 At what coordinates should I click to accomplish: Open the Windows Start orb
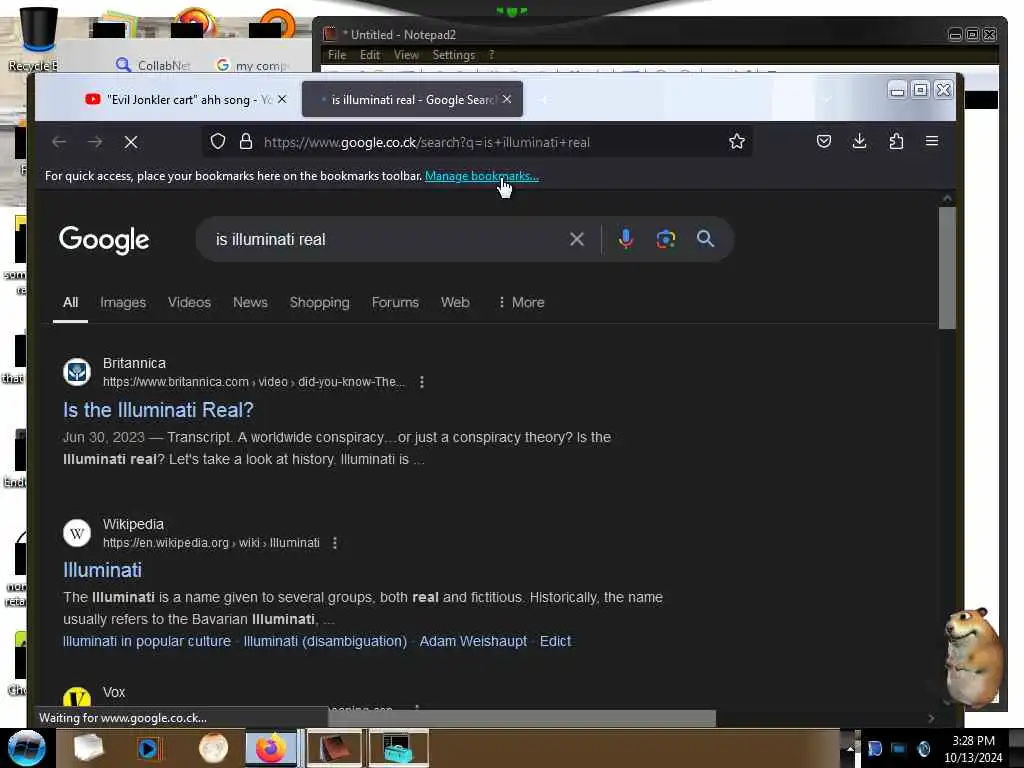[x=27, y=748]
